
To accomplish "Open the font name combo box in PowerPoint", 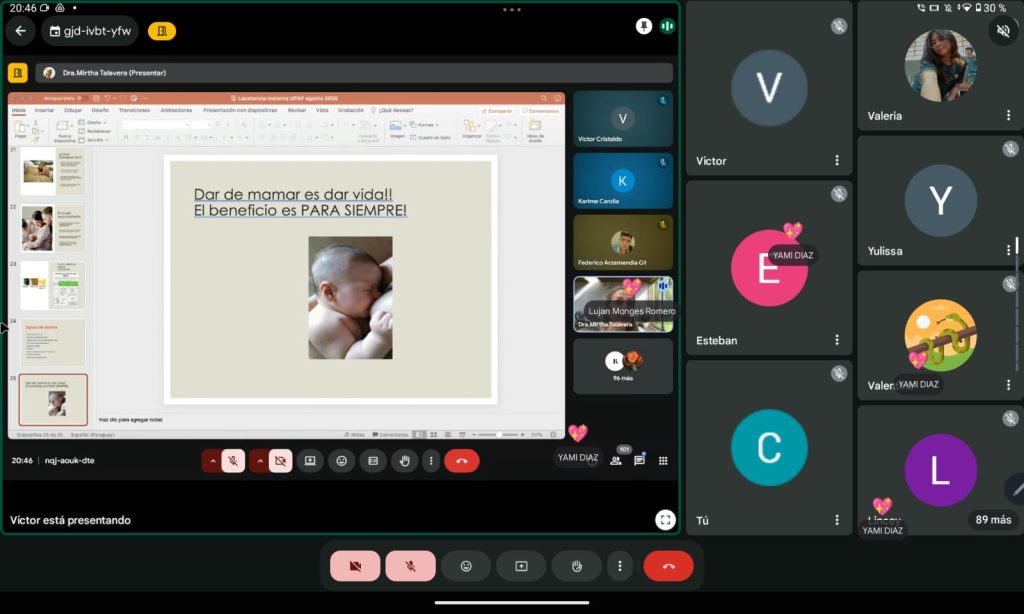I will pyautogui.click(x=155, y=124).
